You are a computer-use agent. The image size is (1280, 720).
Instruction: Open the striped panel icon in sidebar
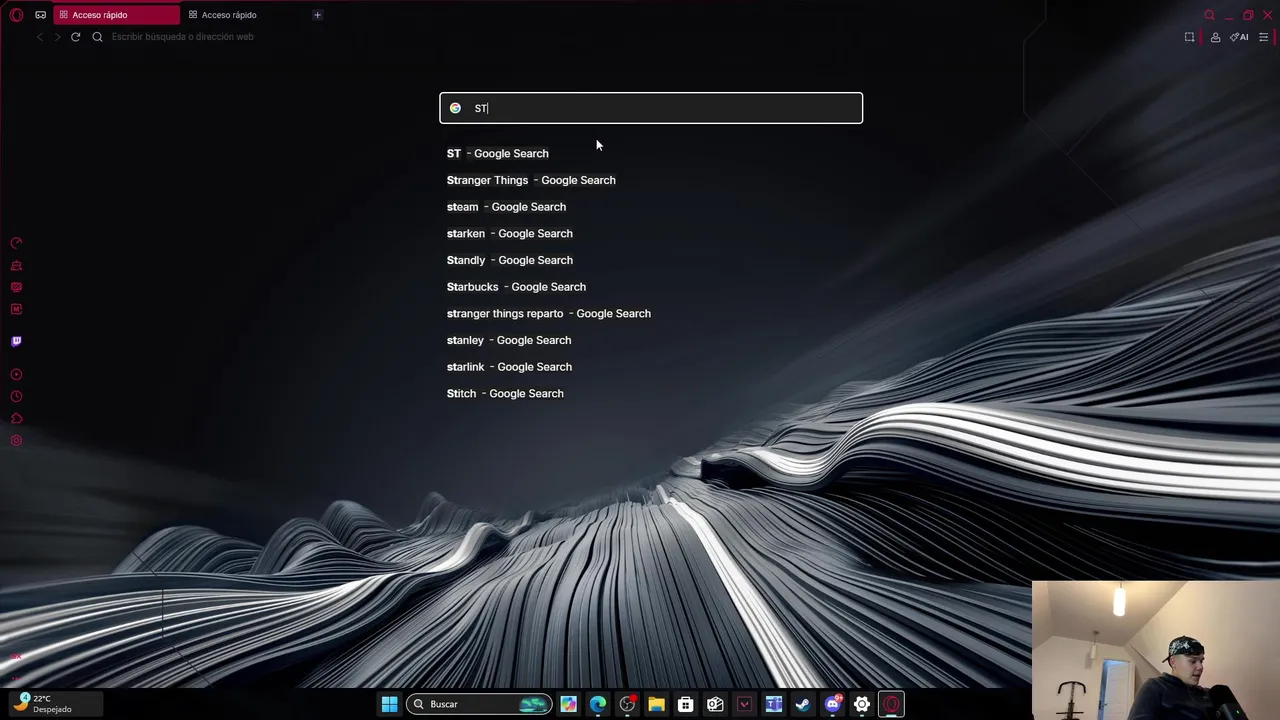16,287
